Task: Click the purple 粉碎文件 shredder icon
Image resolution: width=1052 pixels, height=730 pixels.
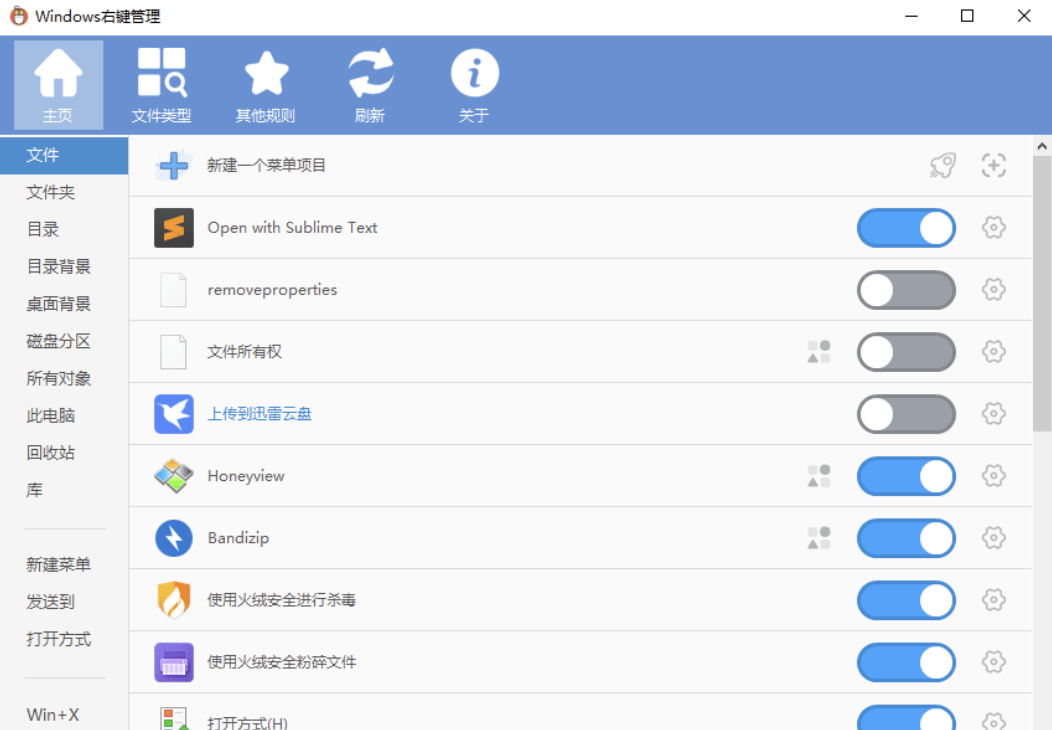Action: point(172,662)
